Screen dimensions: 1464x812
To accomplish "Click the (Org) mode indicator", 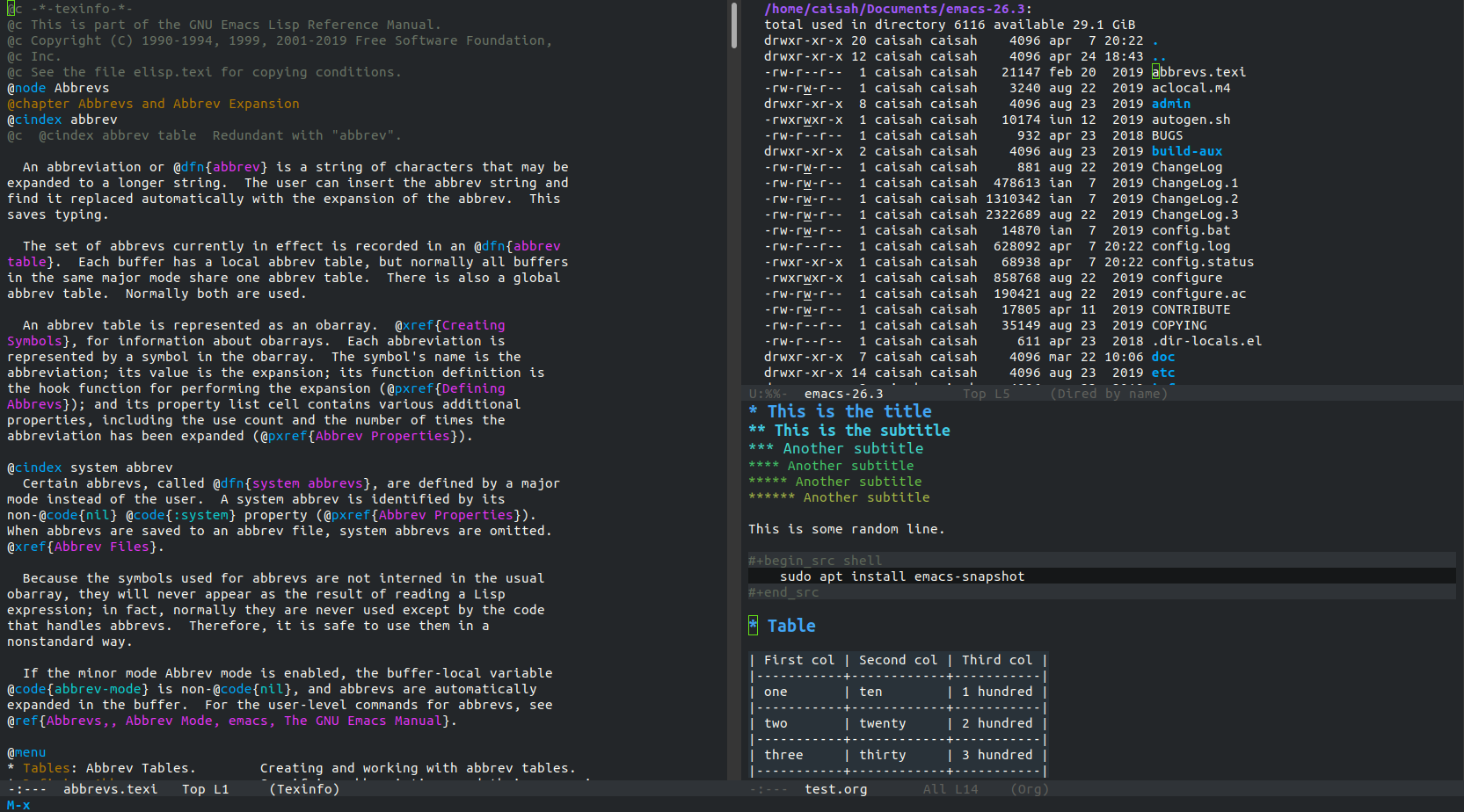I will pos(1030,789).
